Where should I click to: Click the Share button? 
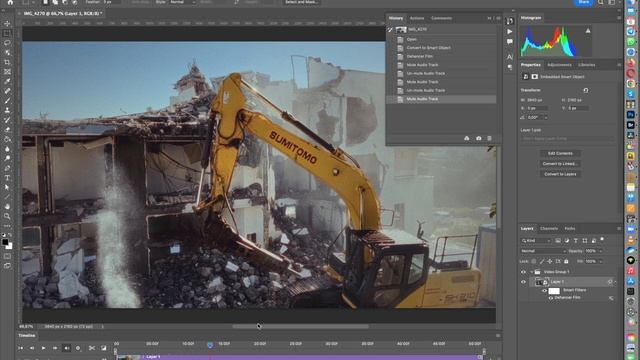(x=584, y=2)
